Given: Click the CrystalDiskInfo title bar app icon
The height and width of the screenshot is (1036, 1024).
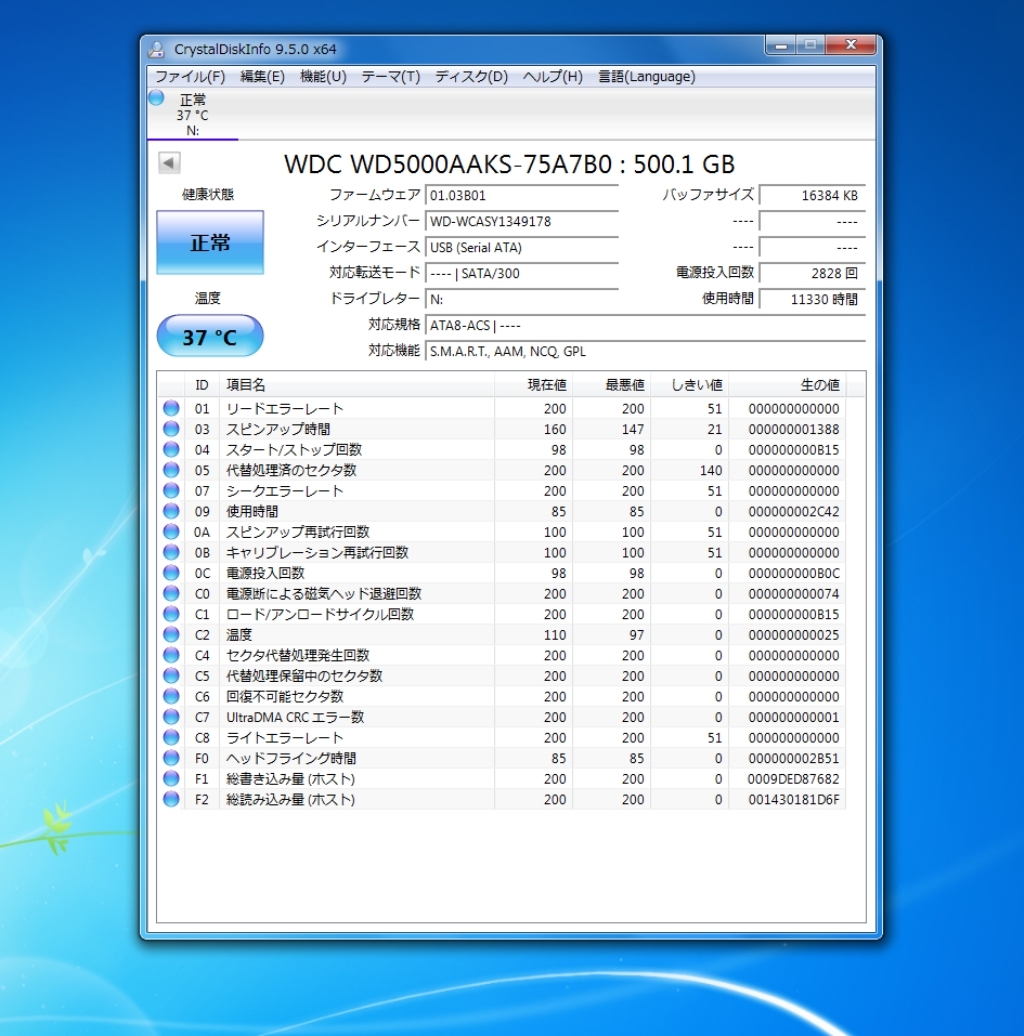Looking at the screenshot, I should click(157, 49).
